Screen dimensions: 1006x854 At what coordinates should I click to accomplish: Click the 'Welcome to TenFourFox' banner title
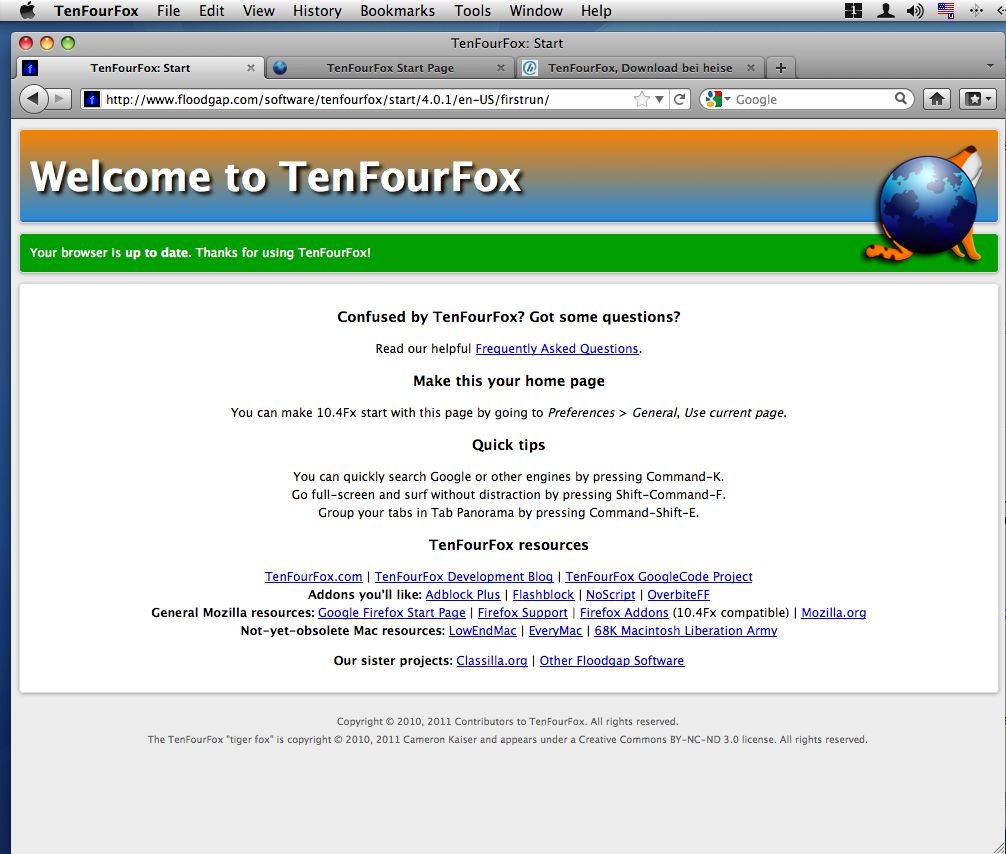pyautogui.click(x=276, y=176)
